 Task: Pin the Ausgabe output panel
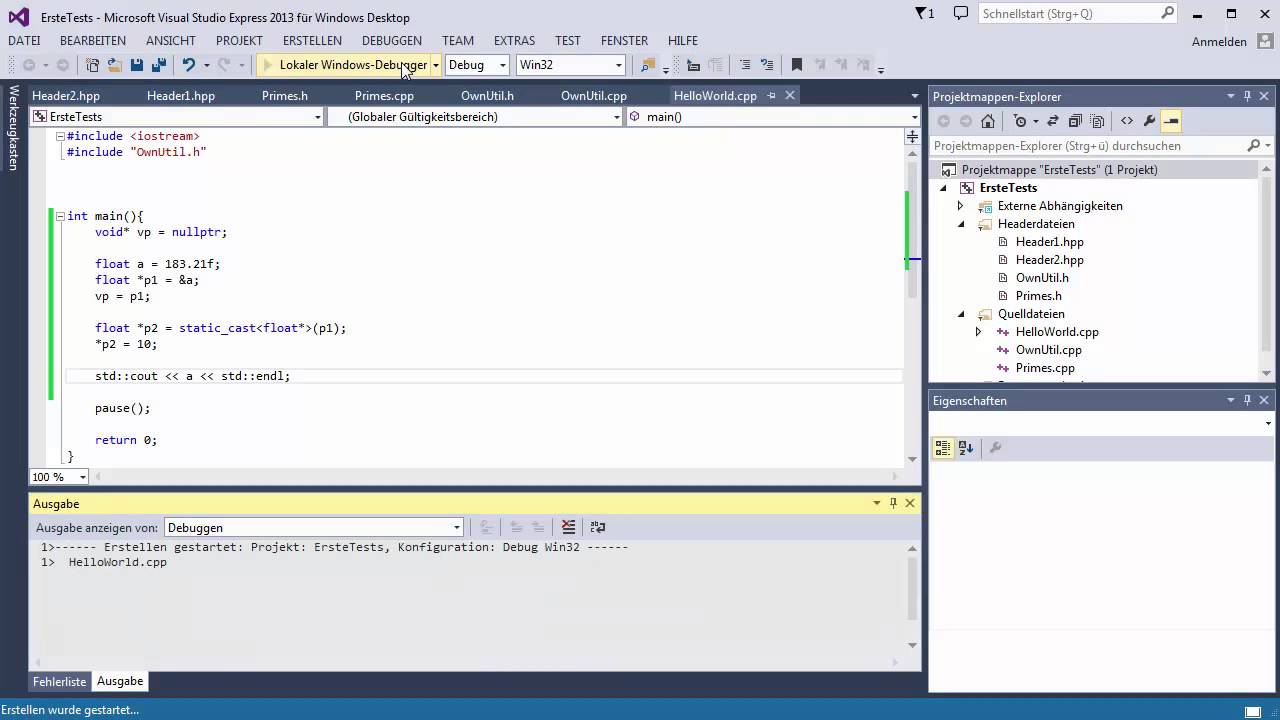893,503
